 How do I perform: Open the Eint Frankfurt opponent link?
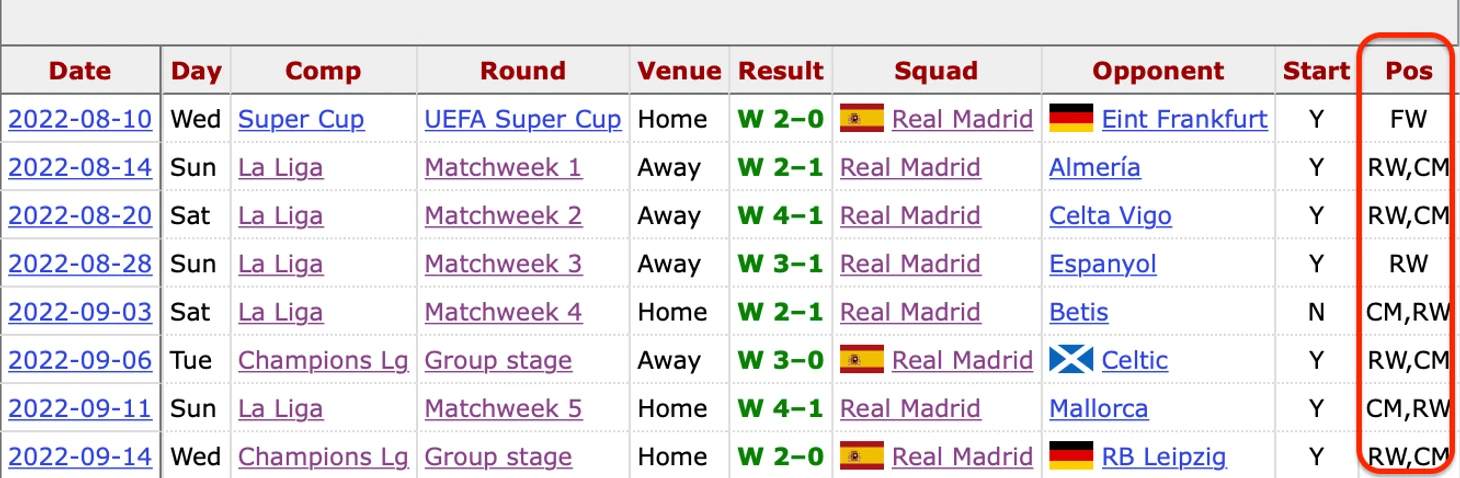click(x=1184, y=120)
